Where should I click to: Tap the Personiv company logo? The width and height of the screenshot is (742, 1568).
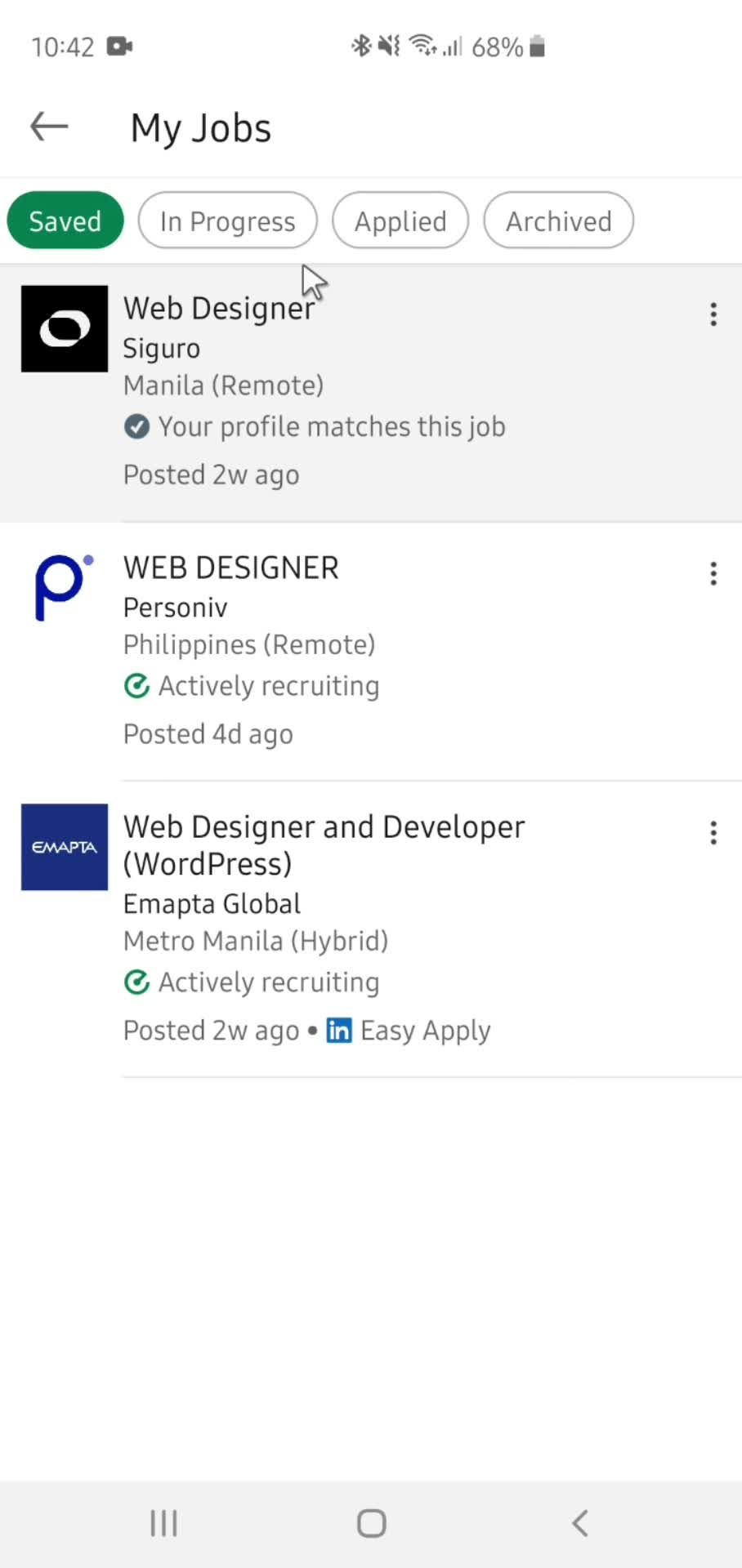[65, 588]
